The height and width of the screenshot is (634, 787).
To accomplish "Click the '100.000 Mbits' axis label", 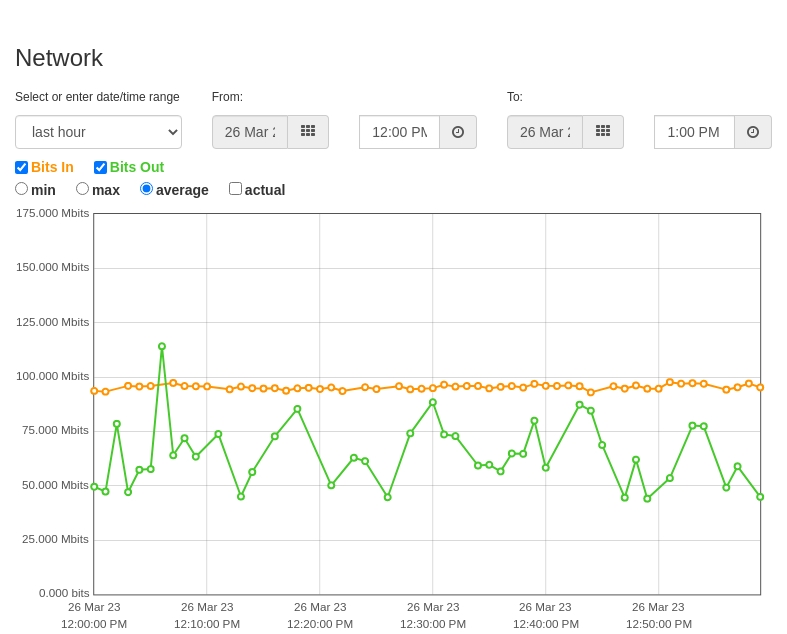I will pos(52,376).
